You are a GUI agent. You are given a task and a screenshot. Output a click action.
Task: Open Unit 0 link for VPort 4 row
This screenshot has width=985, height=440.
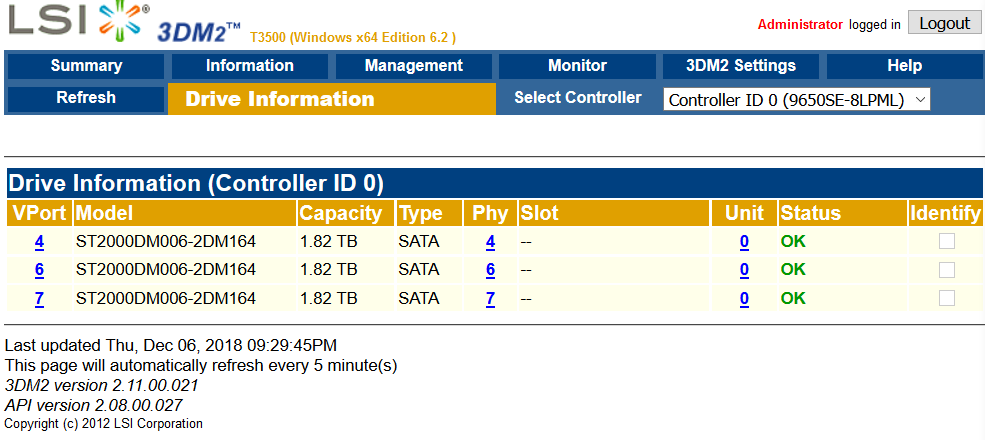pyautogui.click(x=744, y=242)
